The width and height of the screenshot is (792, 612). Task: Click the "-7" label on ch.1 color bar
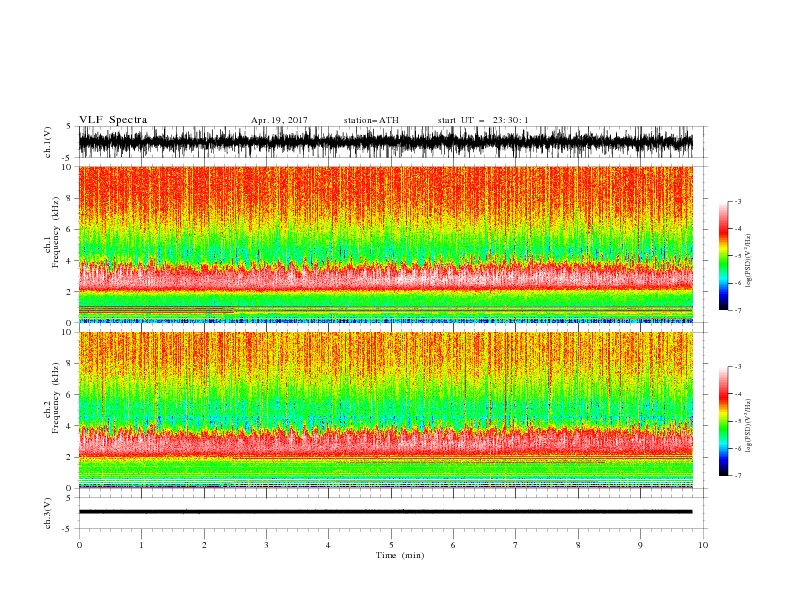pos(737,310)
